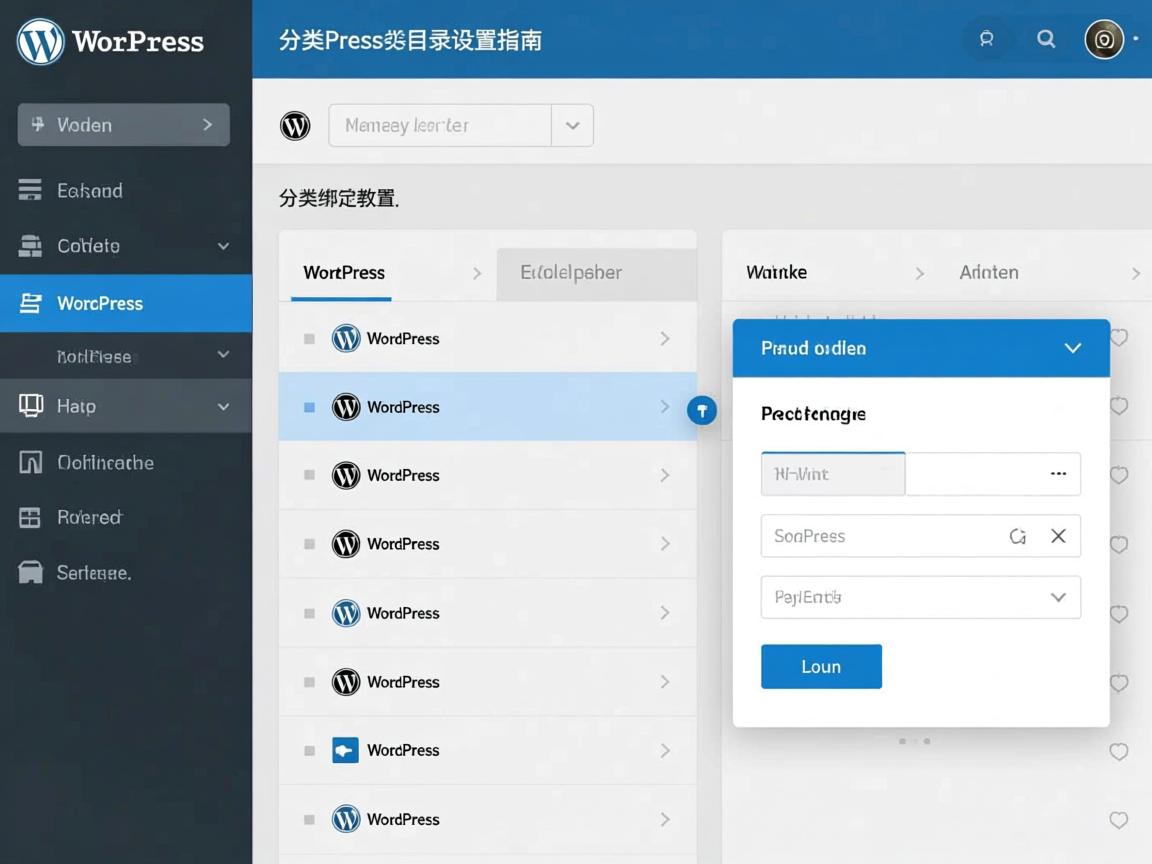This screenshot has width=1152, height=864.
Task: Toggle the heart favorite at the bottom right
Action: [1119, 820]
